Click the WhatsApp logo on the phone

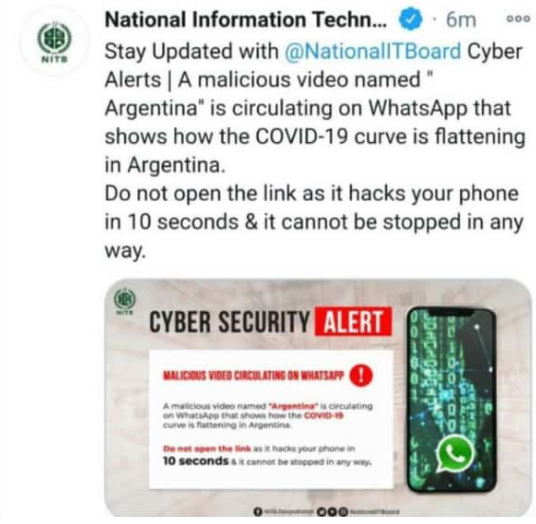(455, 454)
